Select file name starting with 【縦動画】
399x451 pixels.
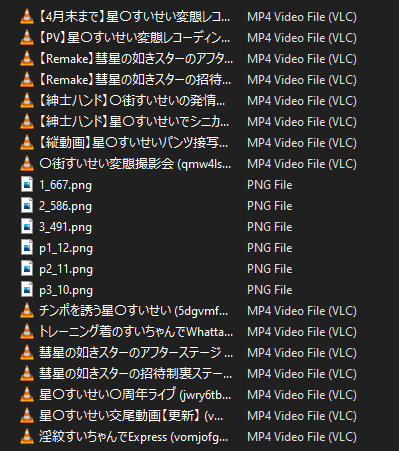(134, 143)
